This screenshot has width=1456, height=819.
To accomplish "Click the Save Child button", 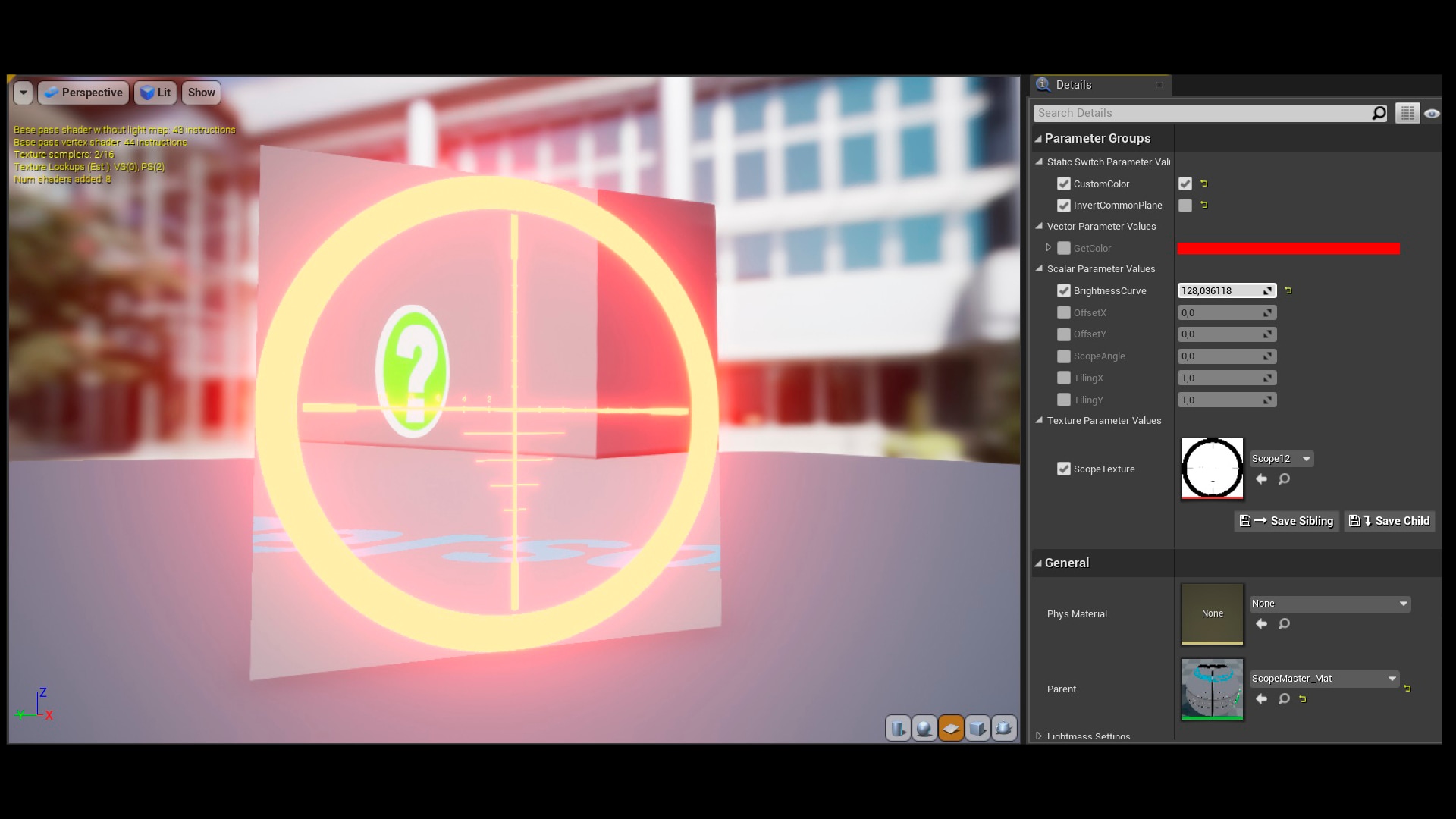I will pos(1389,521).
